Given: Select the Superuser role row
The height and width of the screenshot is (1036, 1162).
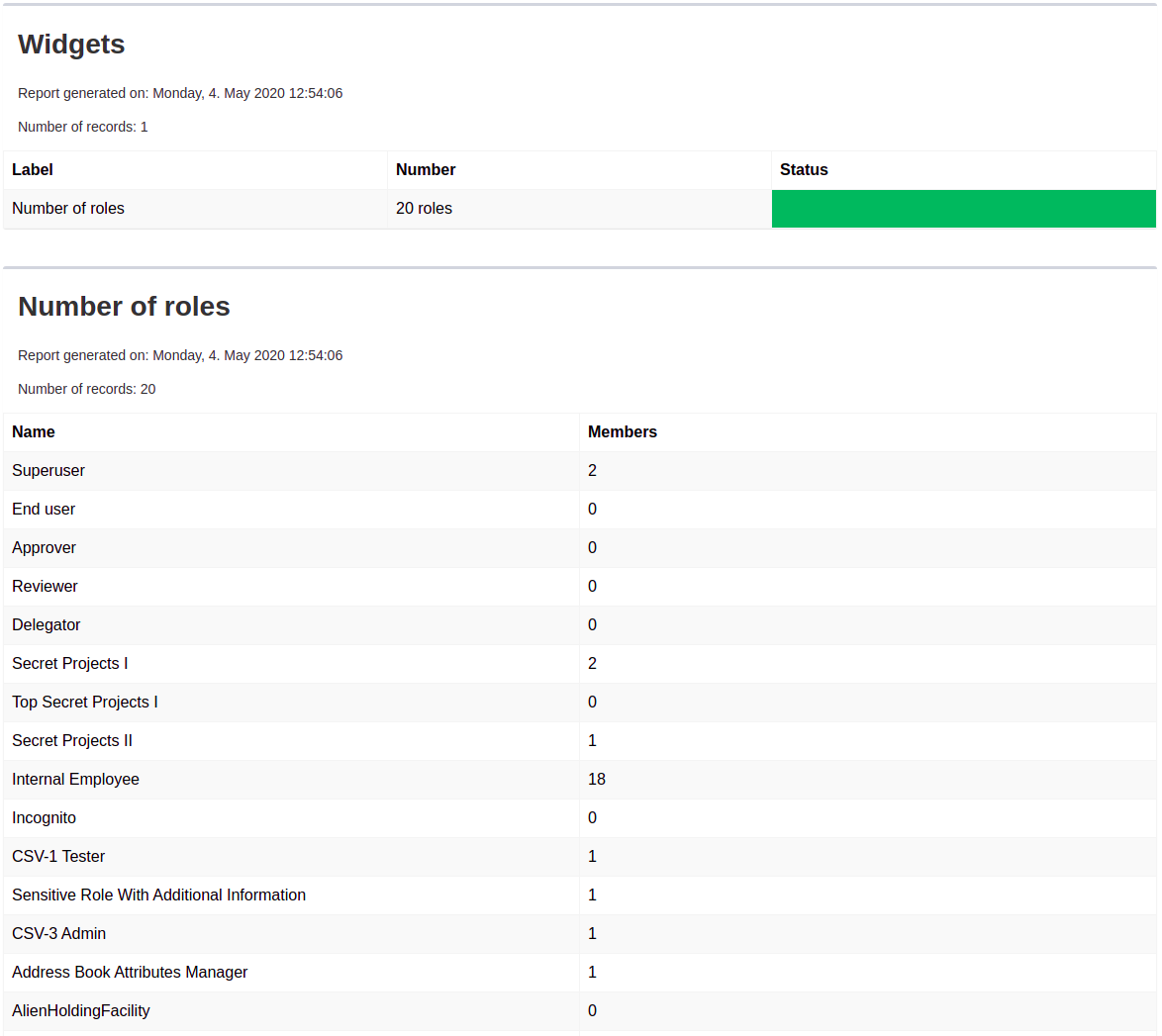Looking at the screenshot, I should [x=48, y=471].
